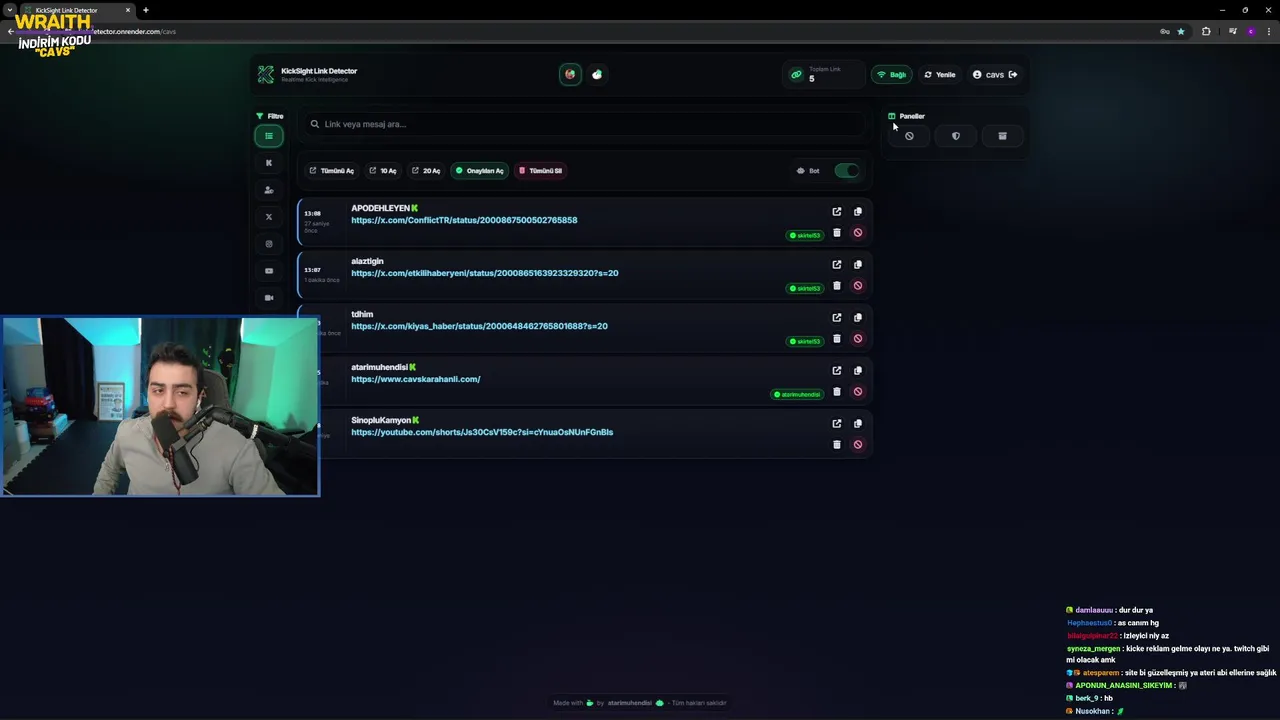Click Tümünü Sil to delete all
Screen dimensions: 1280x720
540,171
